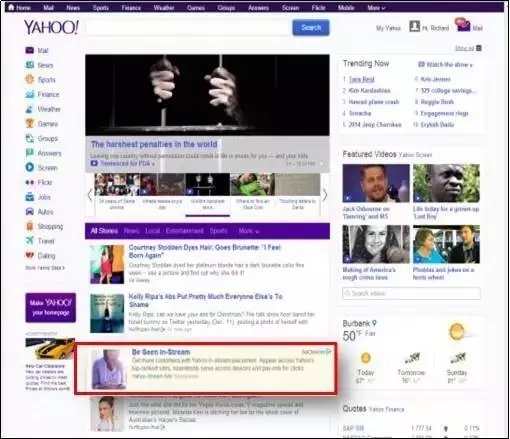Select the Sports stories tab
This screenshot has height=439, width=510.
pyautogui.click(x=218, y=231)
